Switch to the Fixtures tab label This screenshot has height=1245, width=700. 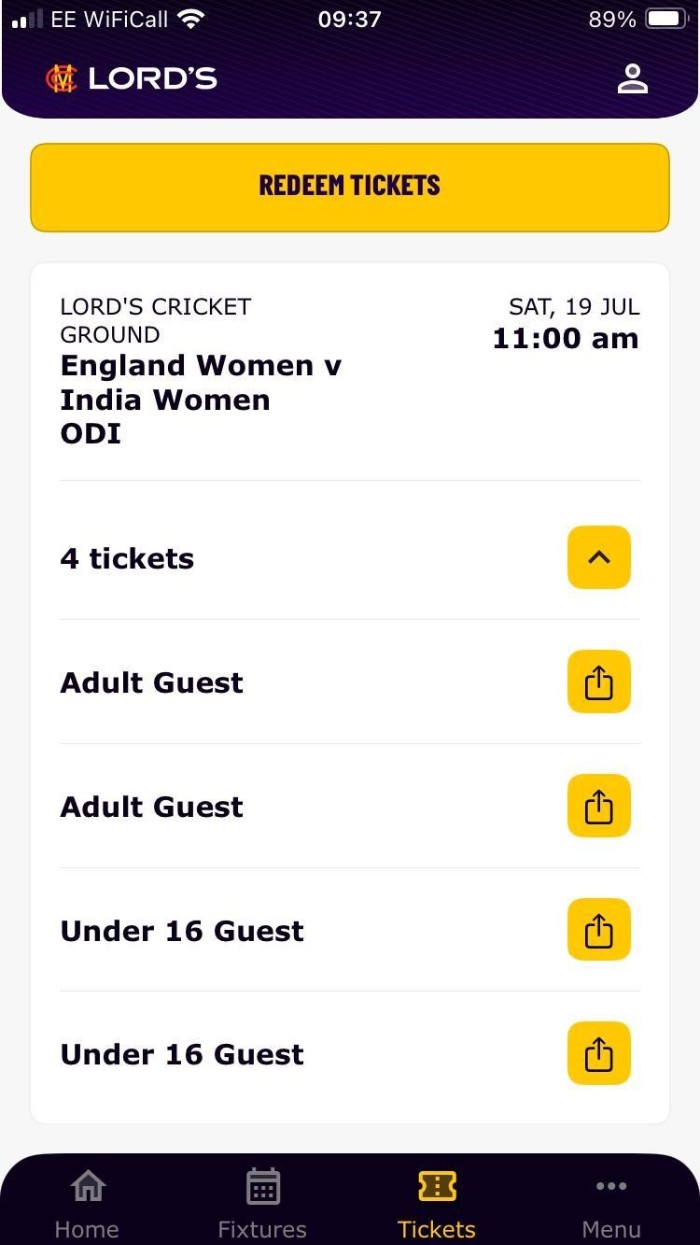pos(262,1229)
